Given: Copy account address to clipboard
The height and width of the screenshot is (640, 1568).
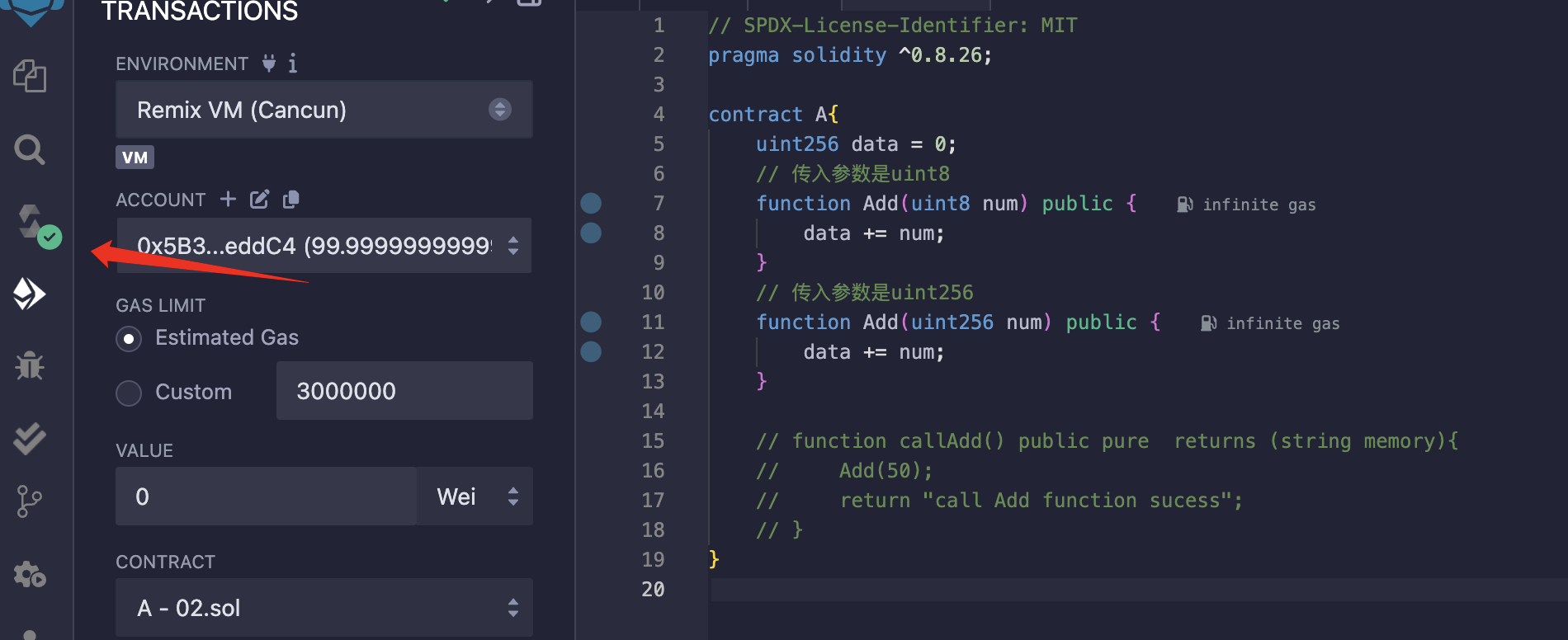Looking at the screenshot, I should [290, 199].
